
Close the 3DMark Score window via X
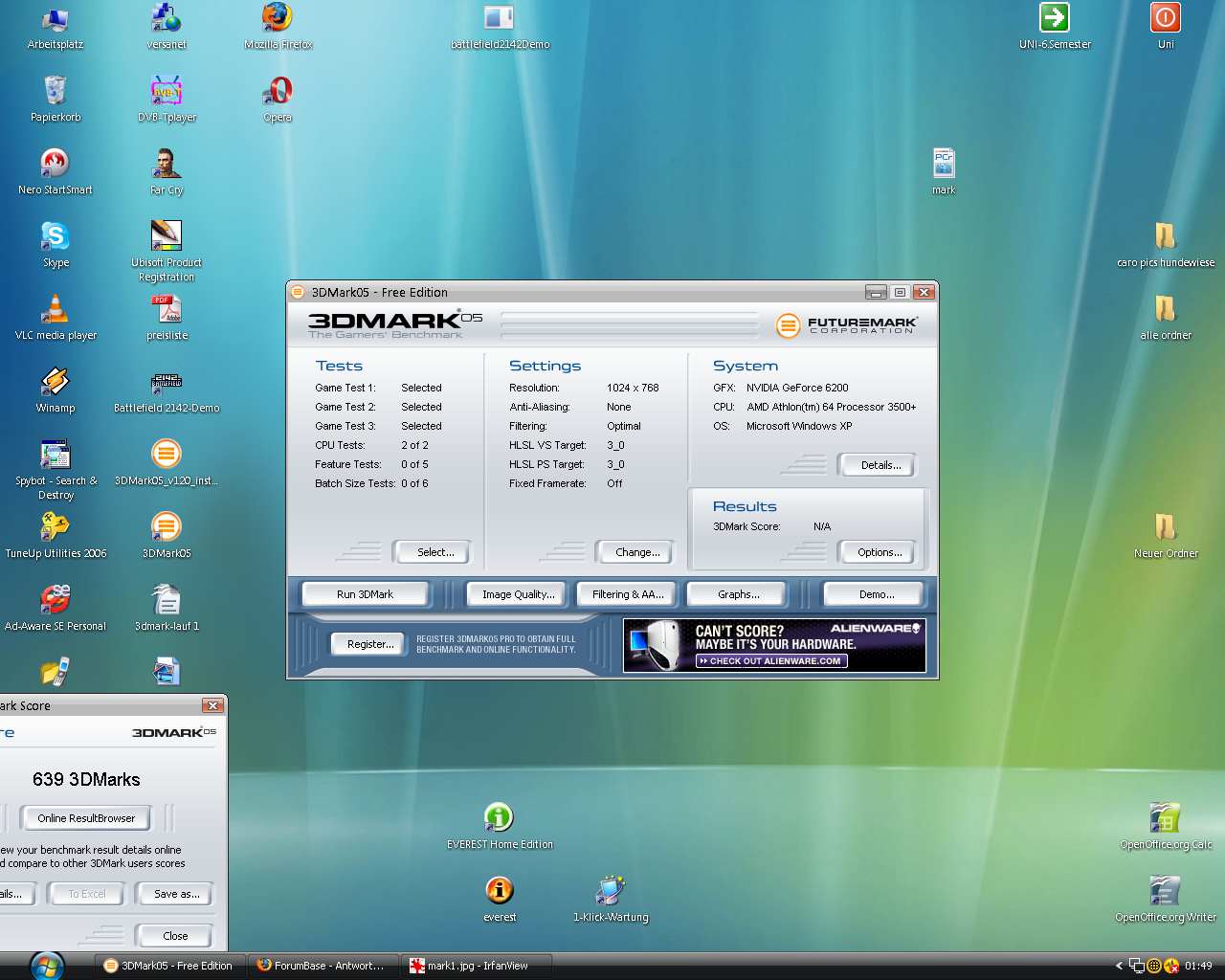(x=212, y=705)
